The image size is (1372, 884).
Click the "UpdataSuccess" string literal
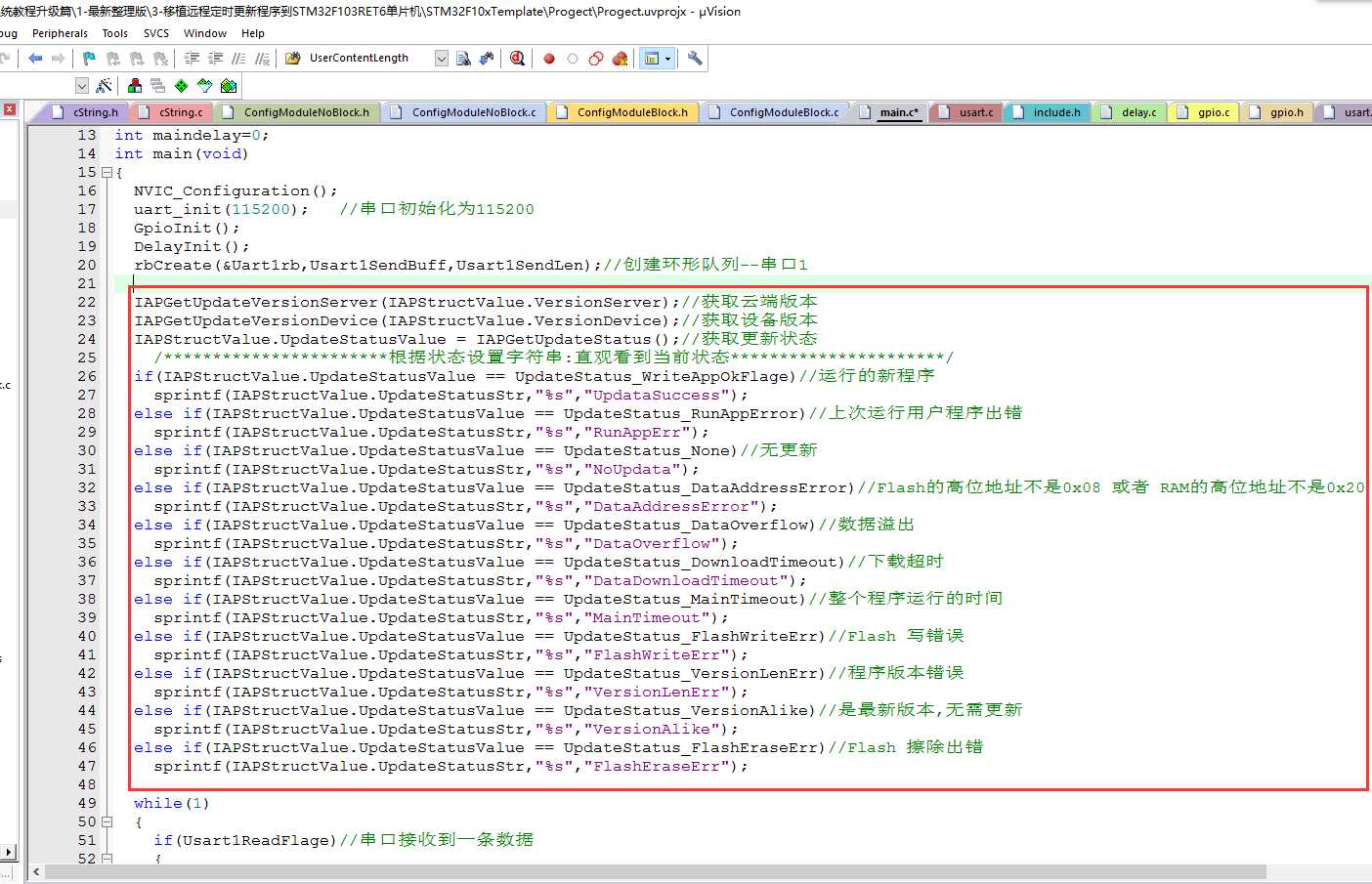[657, 395]
